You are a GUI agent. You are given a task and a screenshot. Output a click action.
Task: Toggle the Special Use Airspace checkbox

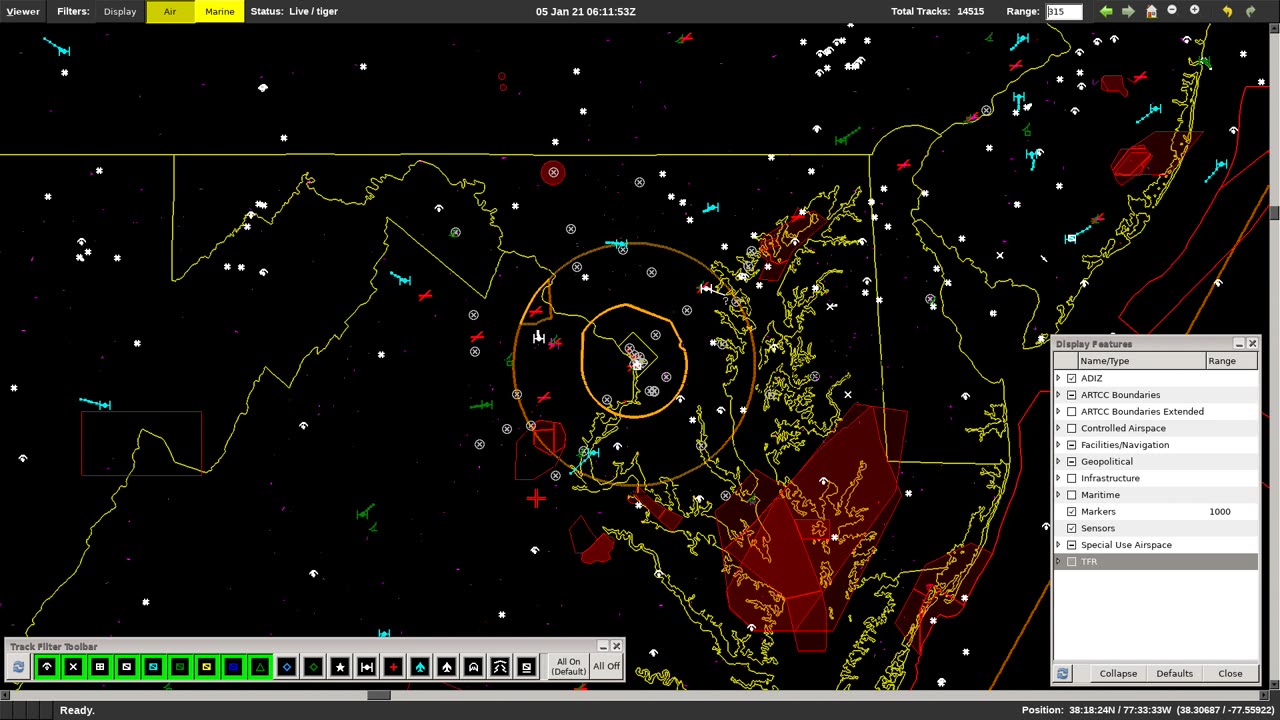pyautogui.click(x=1072, y=545)
